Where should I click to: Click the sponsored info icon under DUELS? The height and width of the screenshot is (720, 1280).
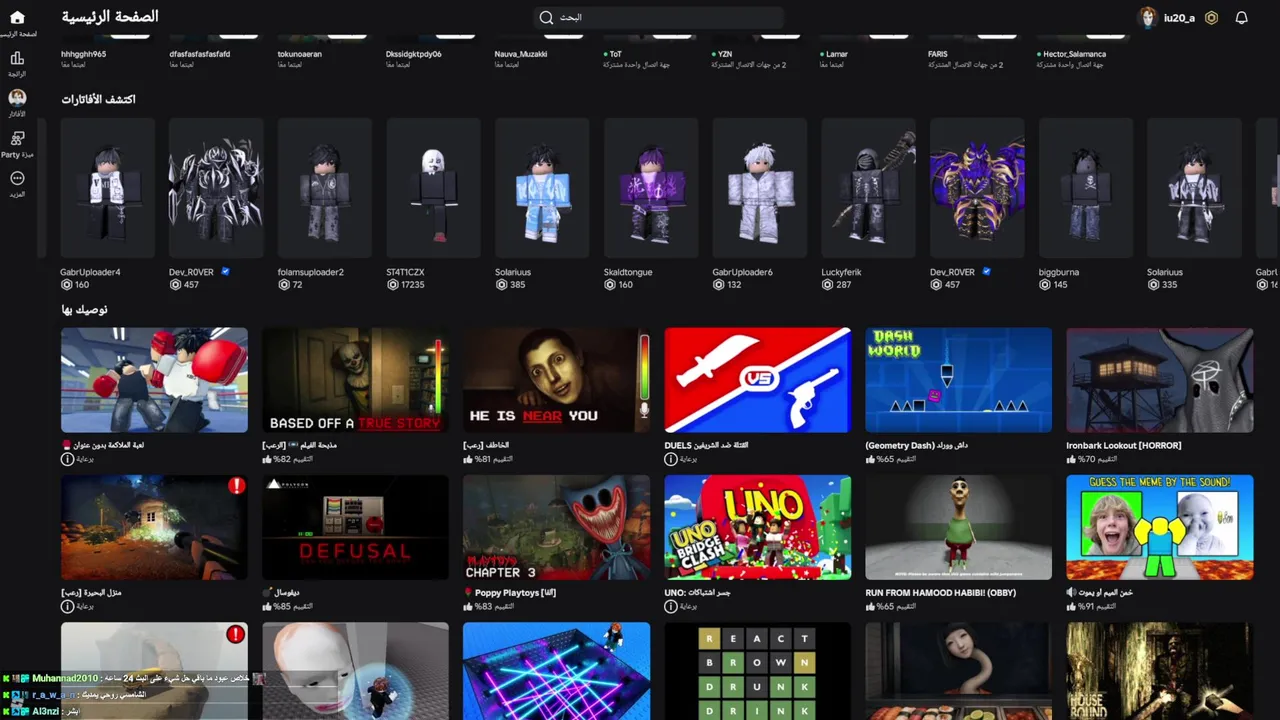[671, 459]
